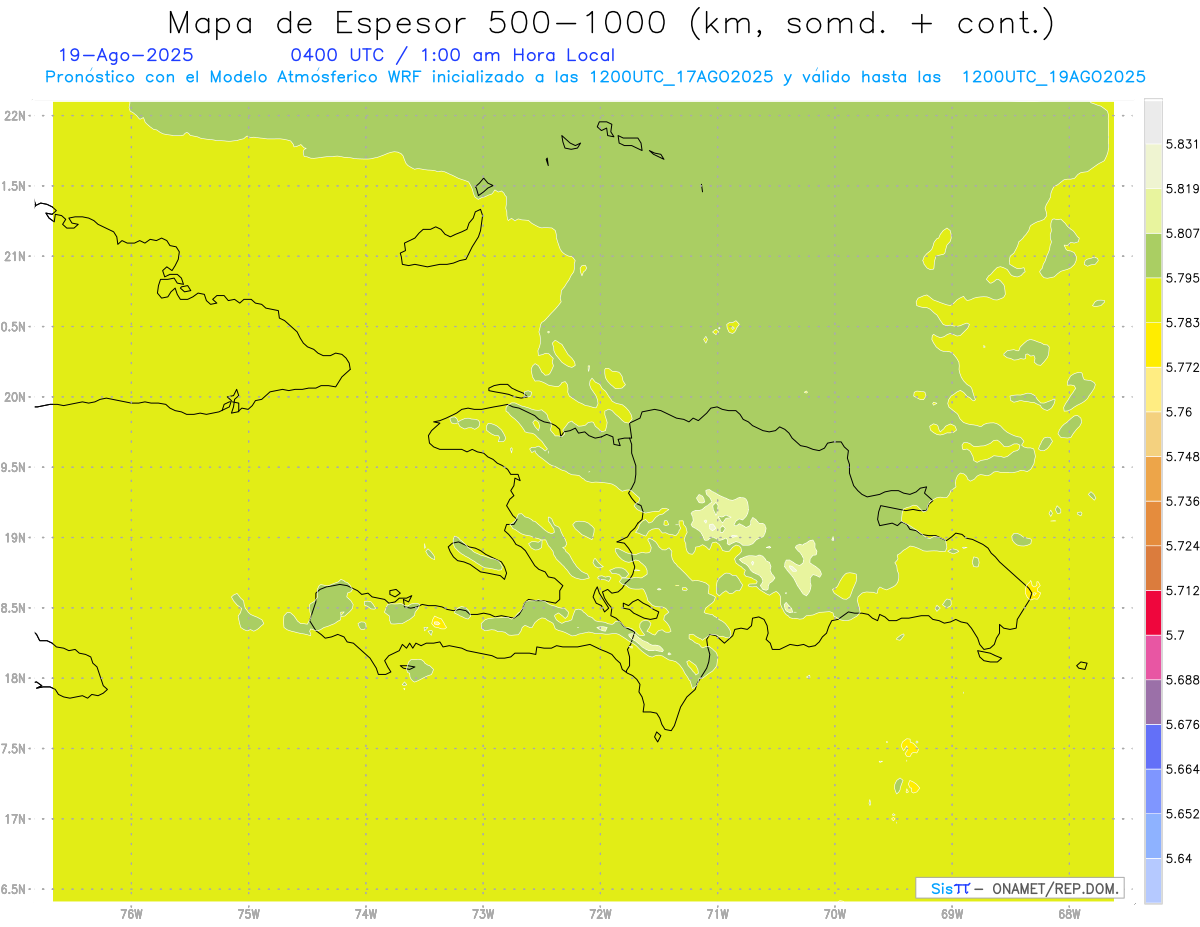The height and width of the screenshot is (927, 1200).
Task: Click the '5.724' legend value
Action: coord(1182,546)
